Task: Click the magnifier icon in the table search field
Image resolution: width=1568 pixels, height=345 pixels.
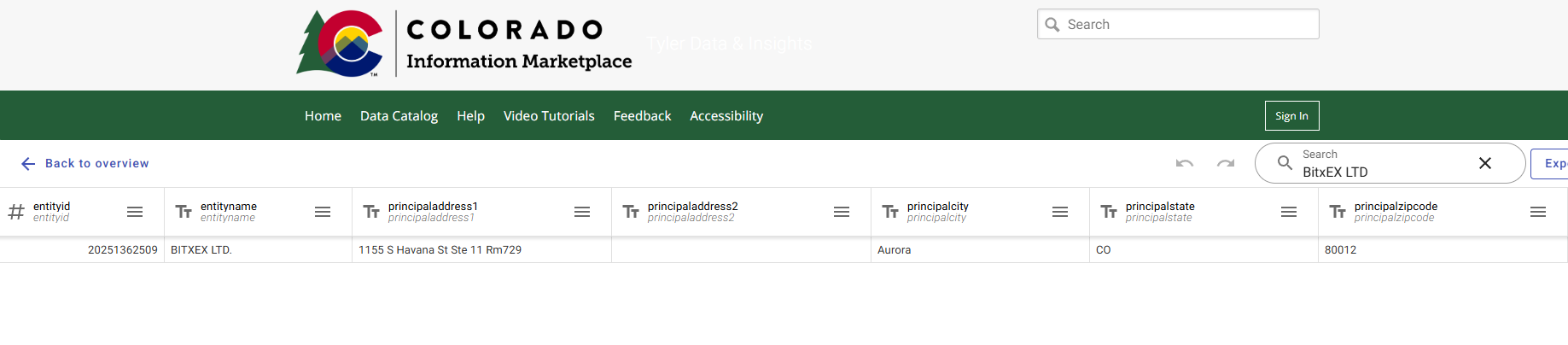Action: click(1285, 162)
